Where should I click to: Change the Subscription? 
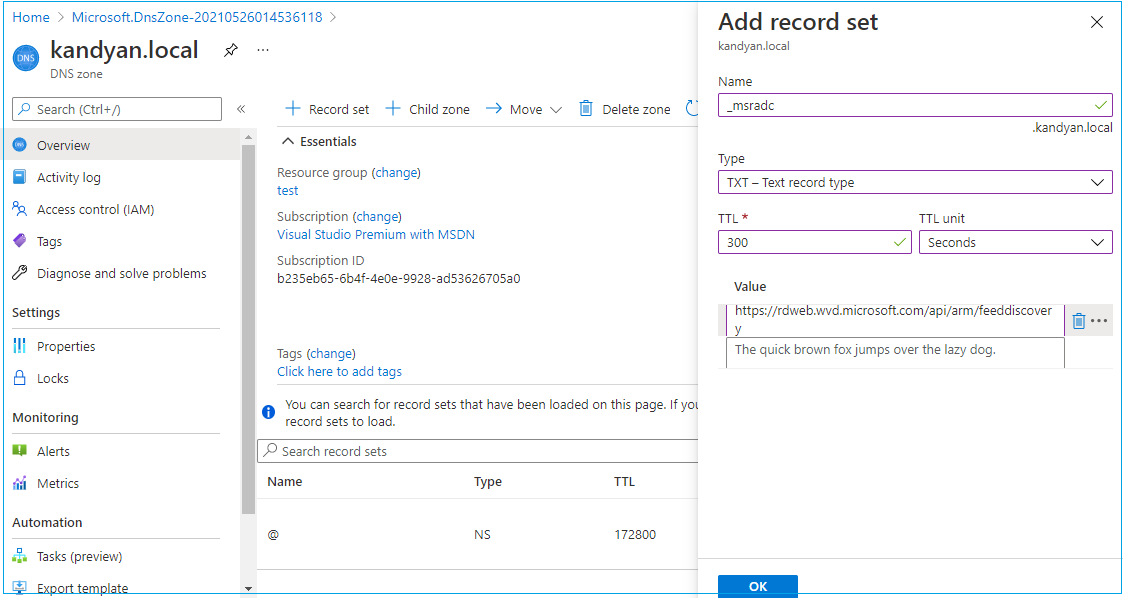(377, 216)
